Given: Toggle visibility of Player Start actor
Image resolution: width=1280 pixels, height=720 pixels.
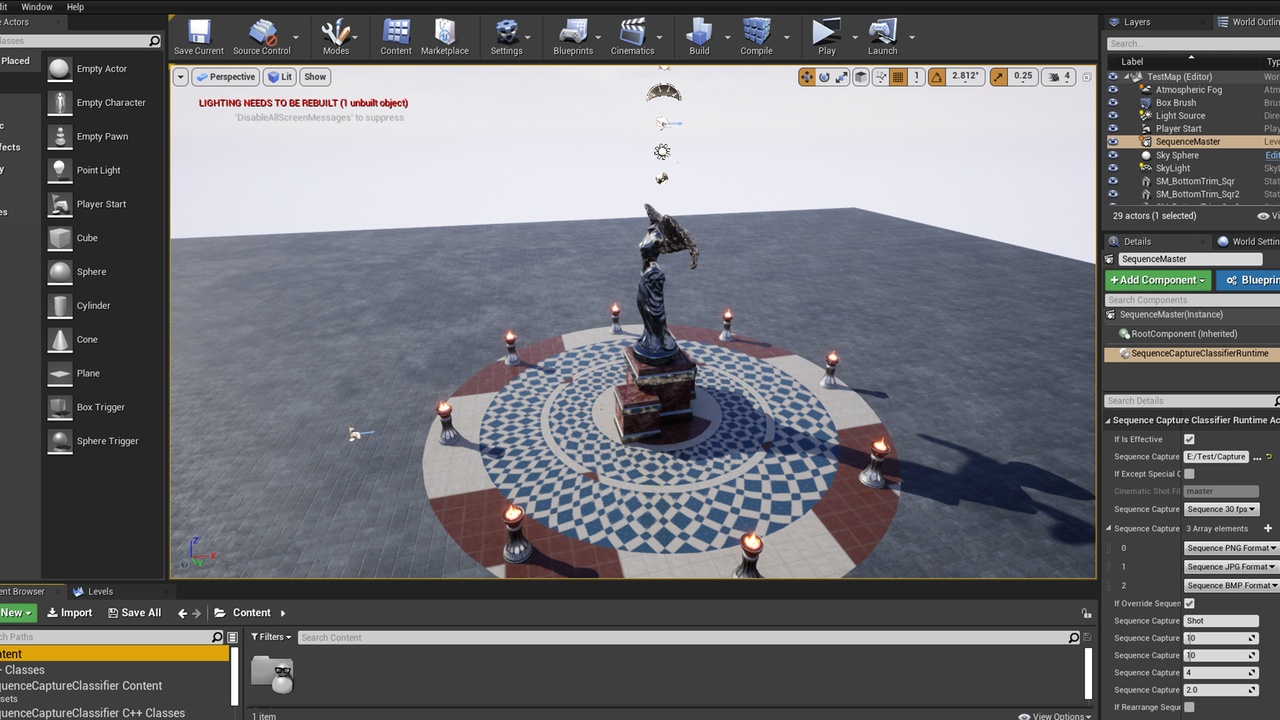Looking at the screenshot, I should tap(1113, 129).
